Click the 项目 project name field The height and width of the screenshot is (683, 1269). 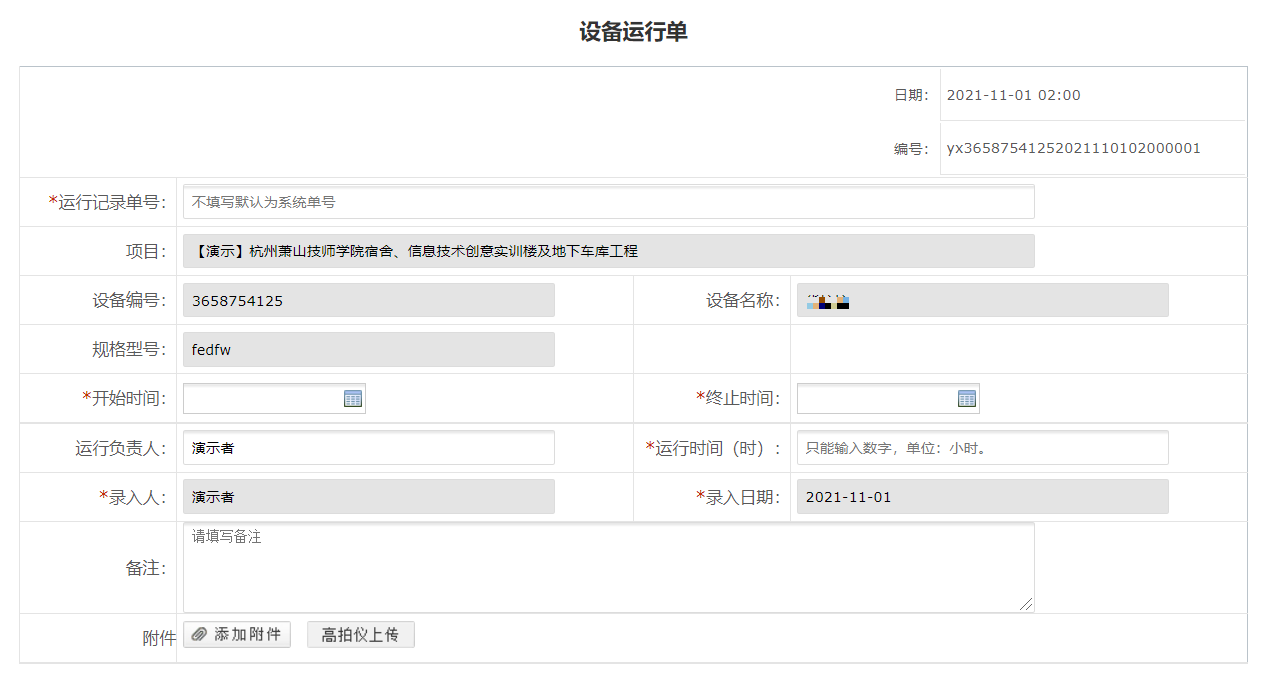608,251
